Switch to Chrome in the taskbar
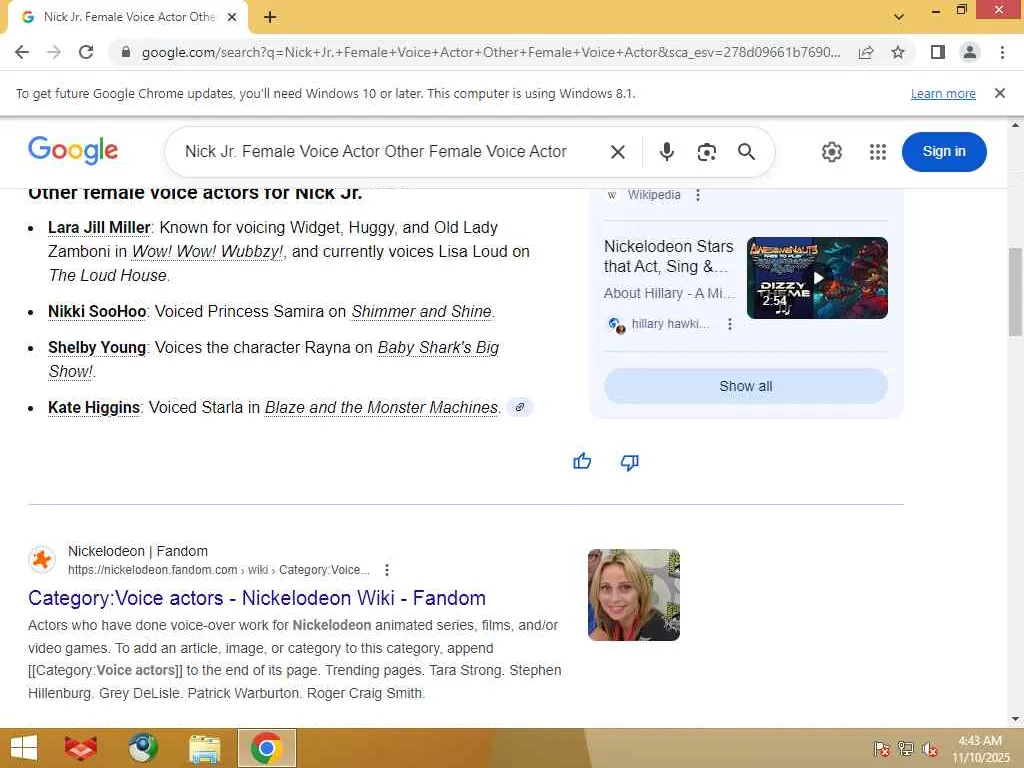This screenshot has width=1024, height=768. pyautogui.click(x=266, y=748)
